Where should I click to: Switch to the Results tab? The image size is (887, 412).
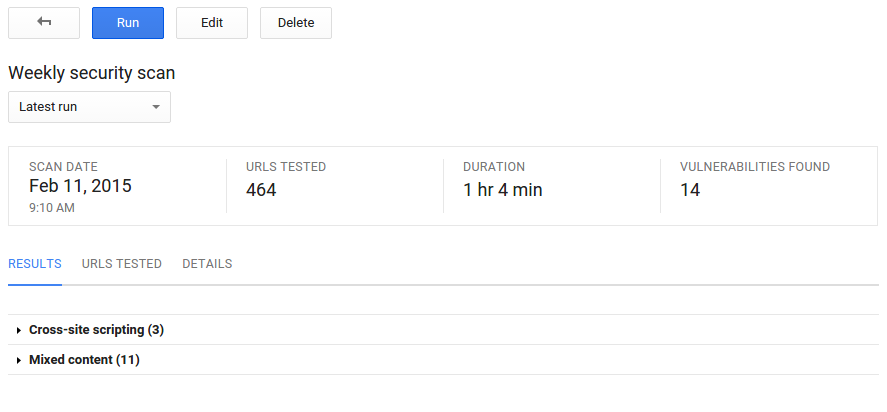pos(35,264)
